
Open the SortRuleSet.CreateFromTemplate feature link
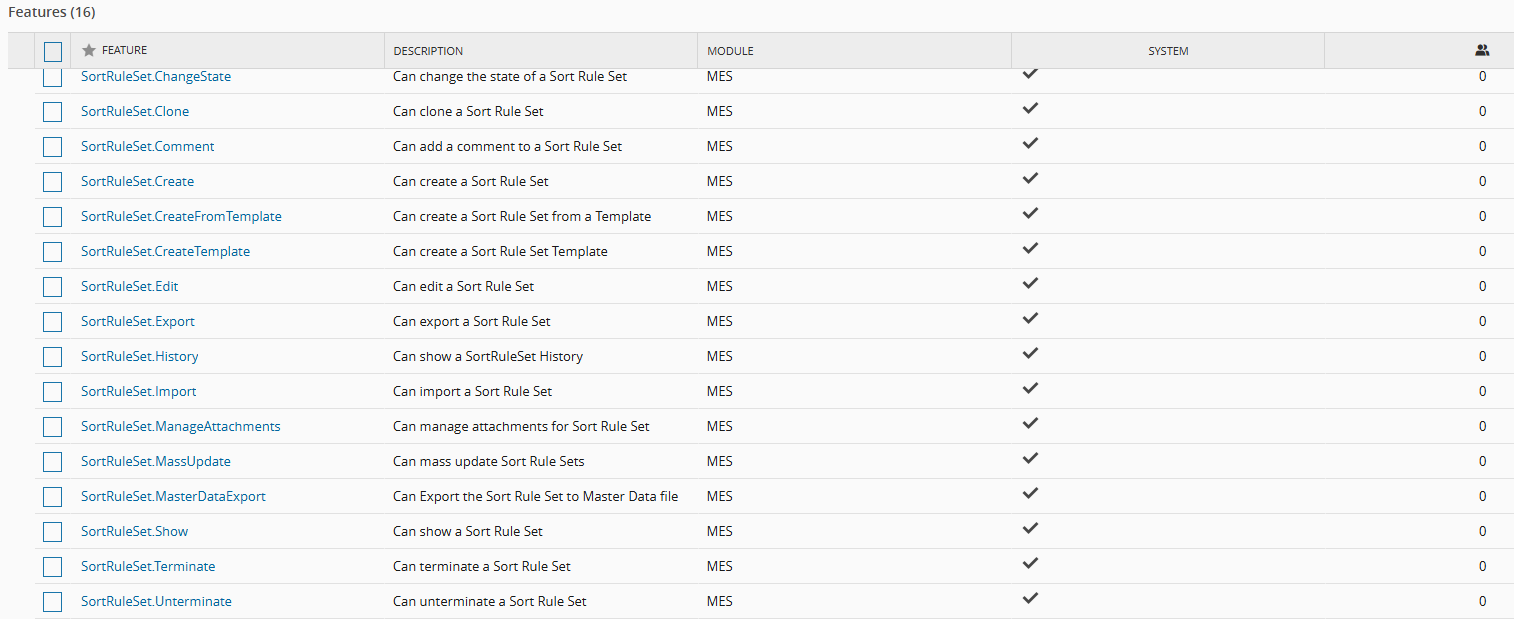[x=181, y=217]
